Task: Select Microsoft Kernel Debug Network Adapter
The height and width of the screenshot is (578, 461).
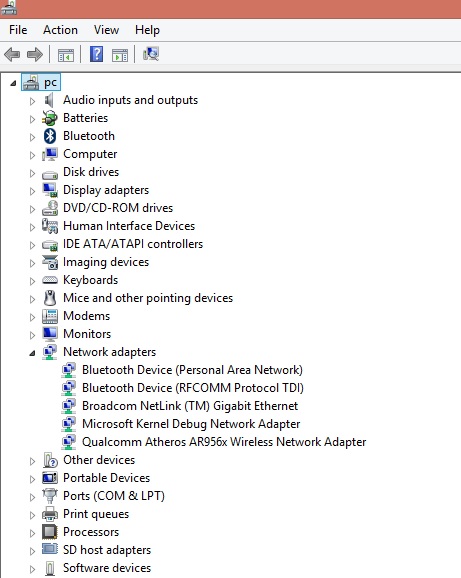Action: click(x=191, y=424)
